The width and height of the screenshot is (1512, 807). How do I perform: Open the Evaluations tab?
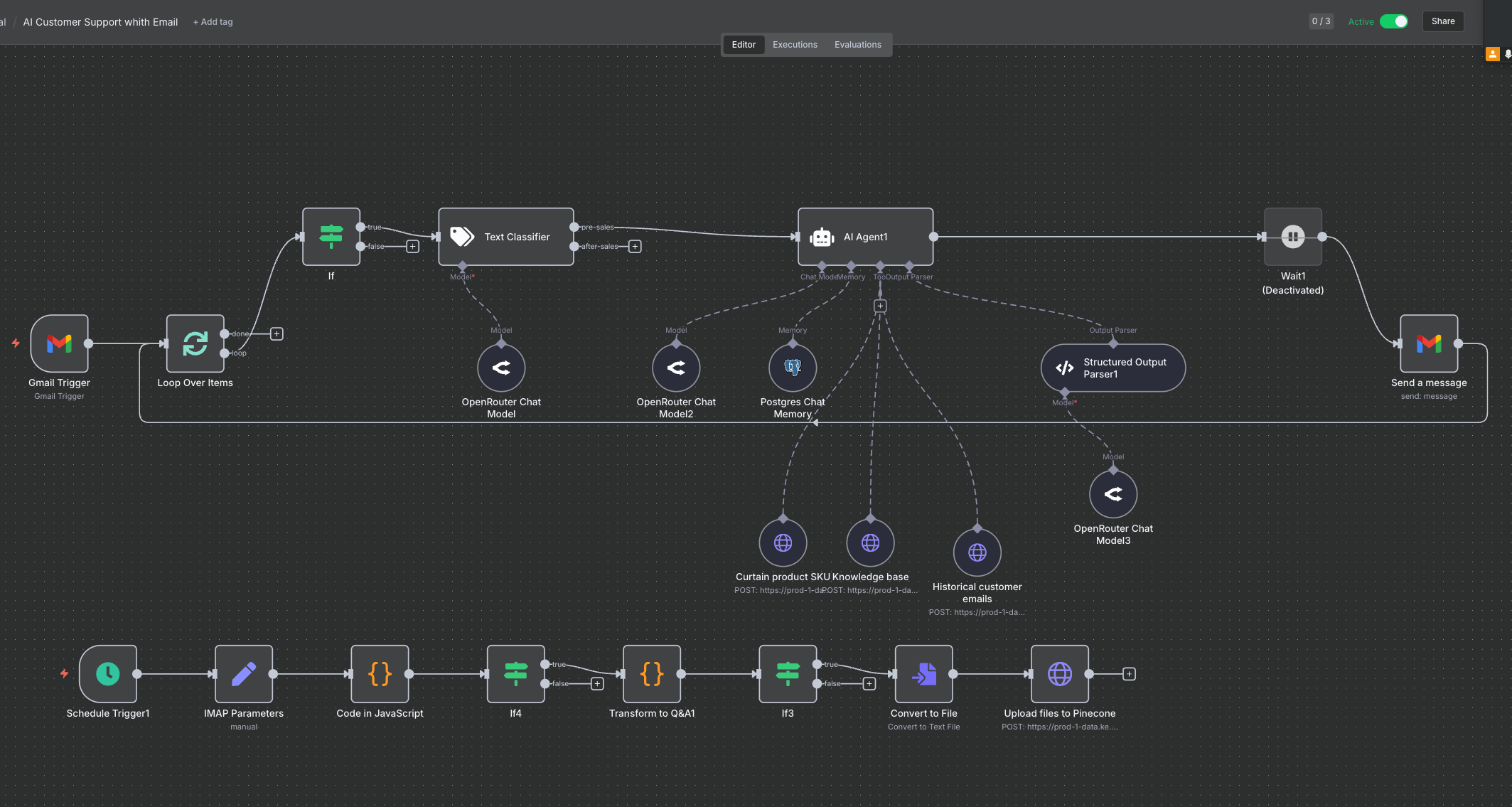click(x=857, y=44)
